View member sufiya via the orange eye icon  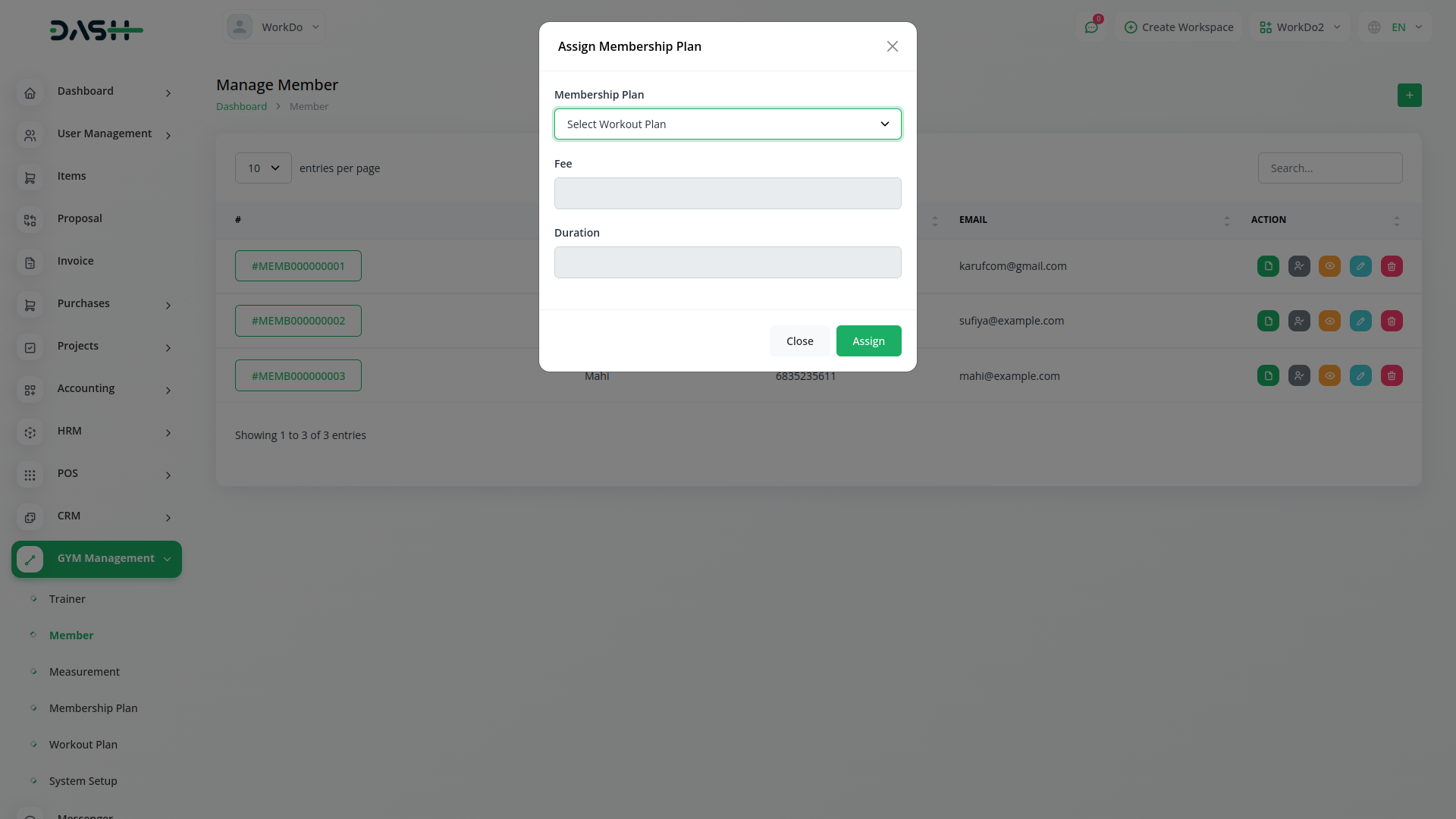click(x=1329, y=322)
